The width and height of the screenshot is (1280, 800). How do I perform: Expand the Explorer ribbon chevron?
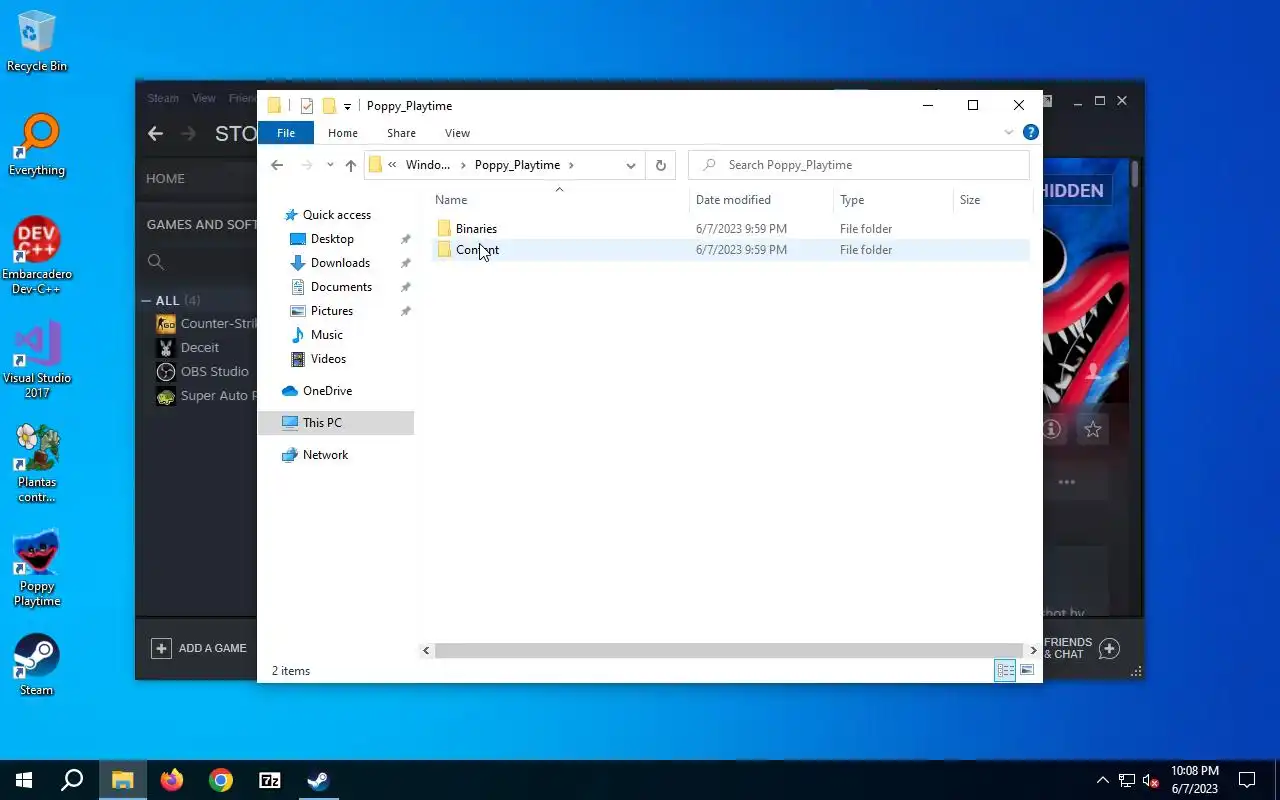[x=1009, y=132]
